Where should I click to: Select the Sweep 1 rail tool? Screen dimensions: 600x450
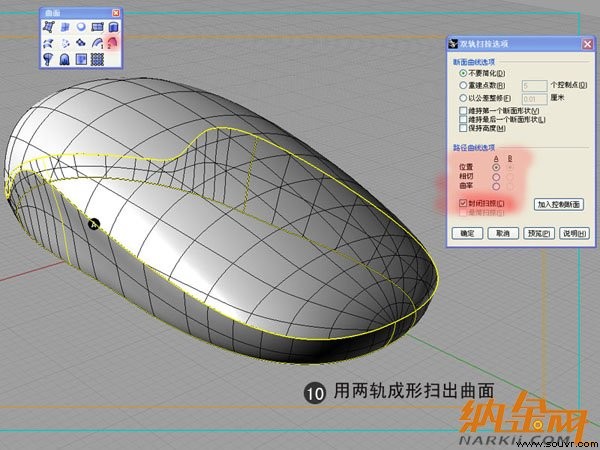[x=97, y=43]
